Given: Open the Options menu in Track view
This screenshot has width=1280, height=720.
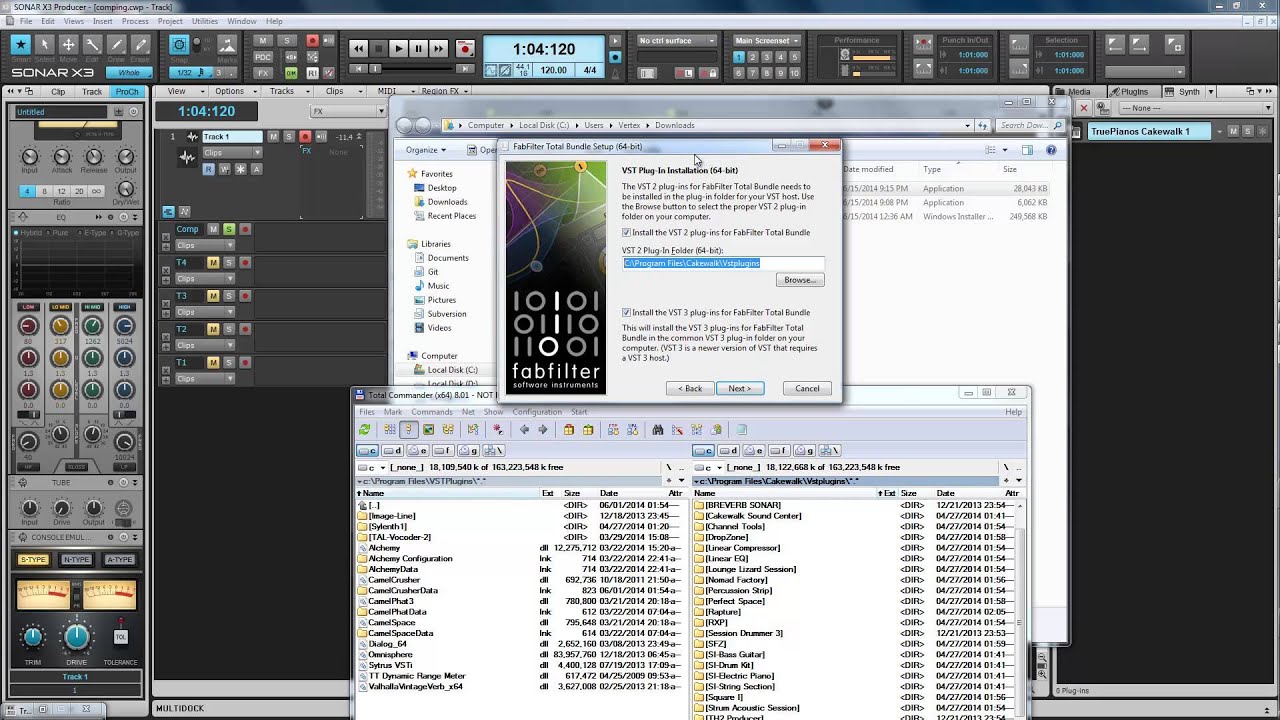Looking at the screenshot, I should (x=234, y=91).
